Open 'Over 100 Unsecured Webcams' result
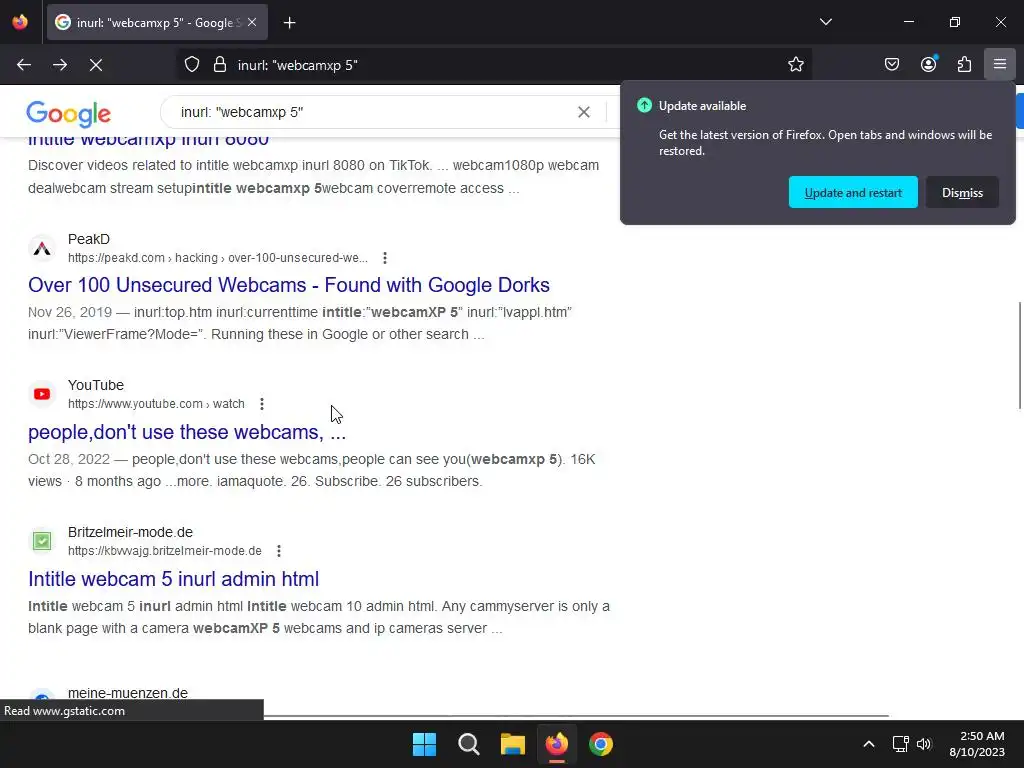 tap(289, 285)
